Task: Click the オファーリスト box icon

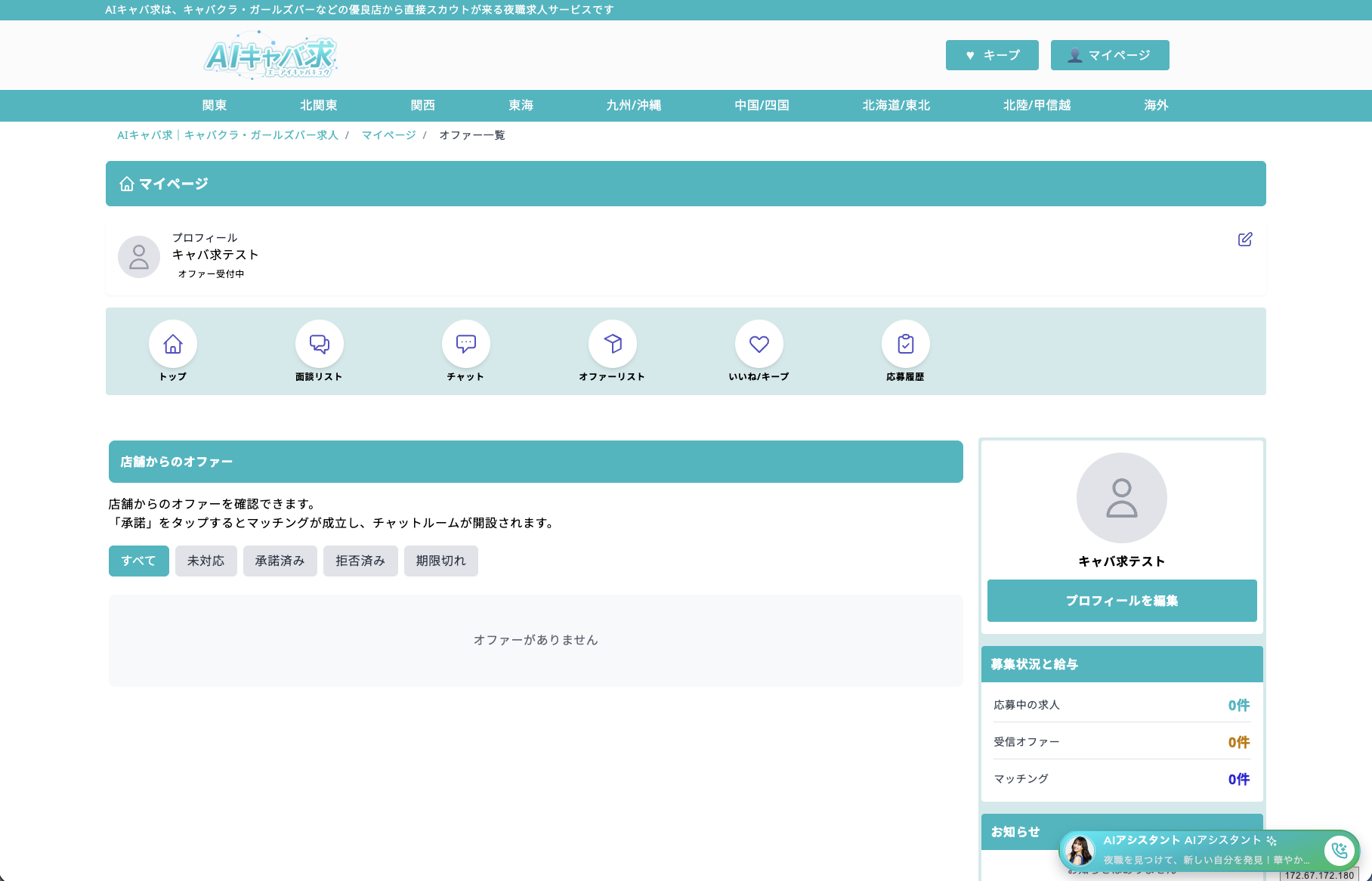Action: [x=612, y=344]
